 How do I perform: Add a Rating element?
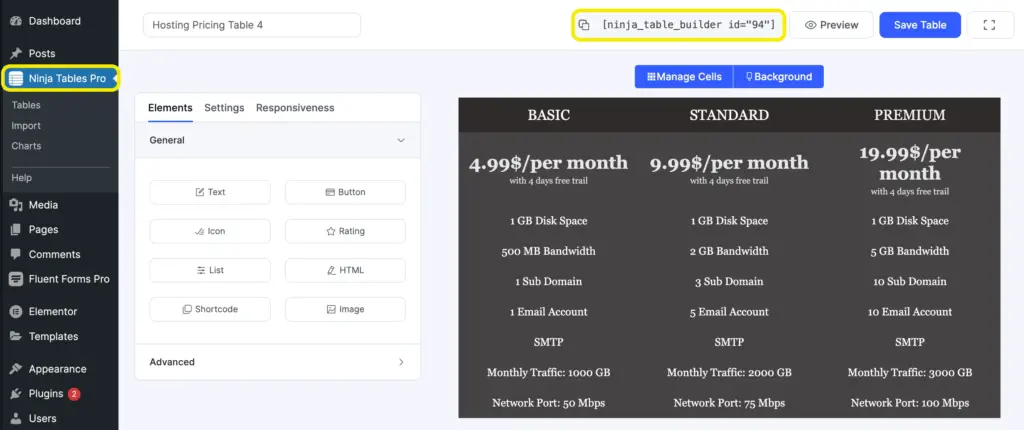[x=345, y=231]
